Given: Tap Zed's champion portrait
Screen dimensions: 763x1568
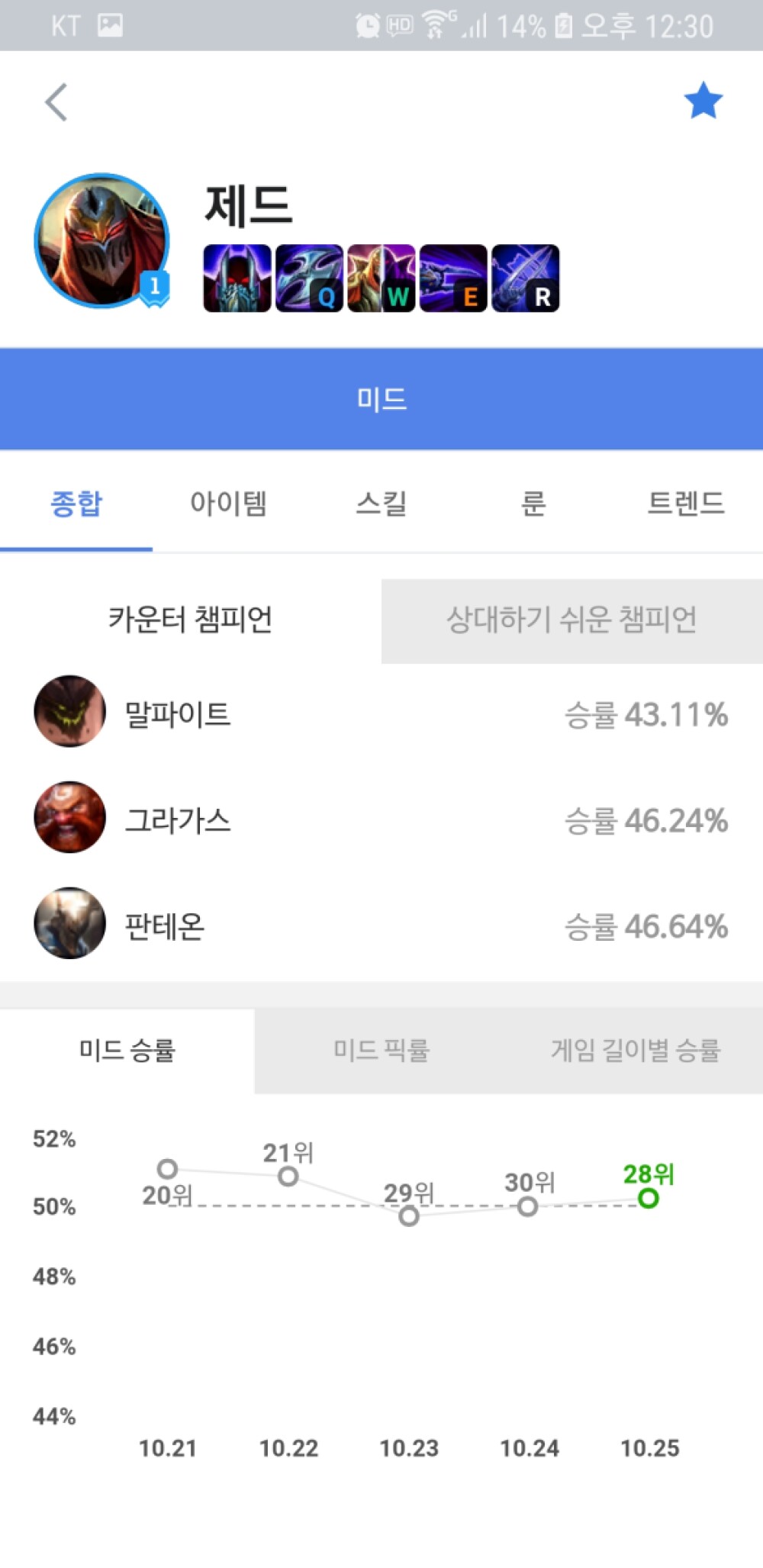Looking at the screenshot, I should click(x=101, y=241).
